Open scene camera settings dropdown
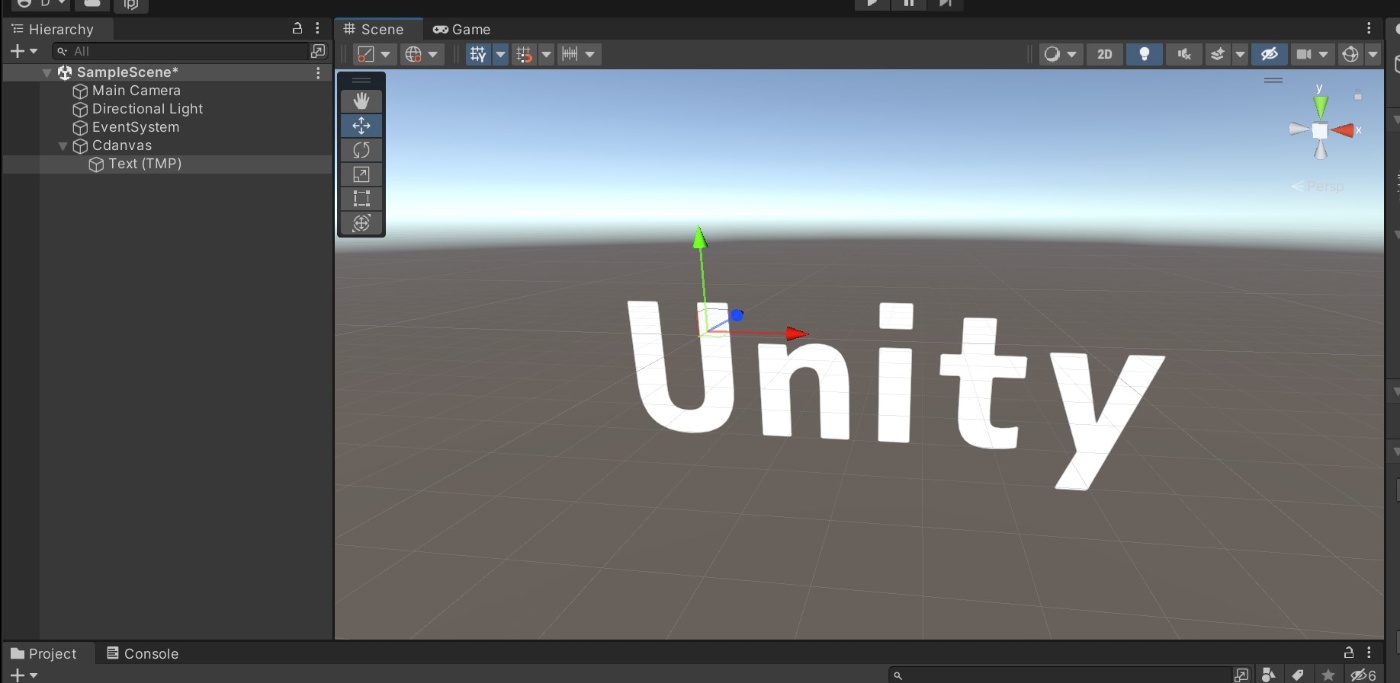Screen dimensions: 1400x683 point(1312,54)
